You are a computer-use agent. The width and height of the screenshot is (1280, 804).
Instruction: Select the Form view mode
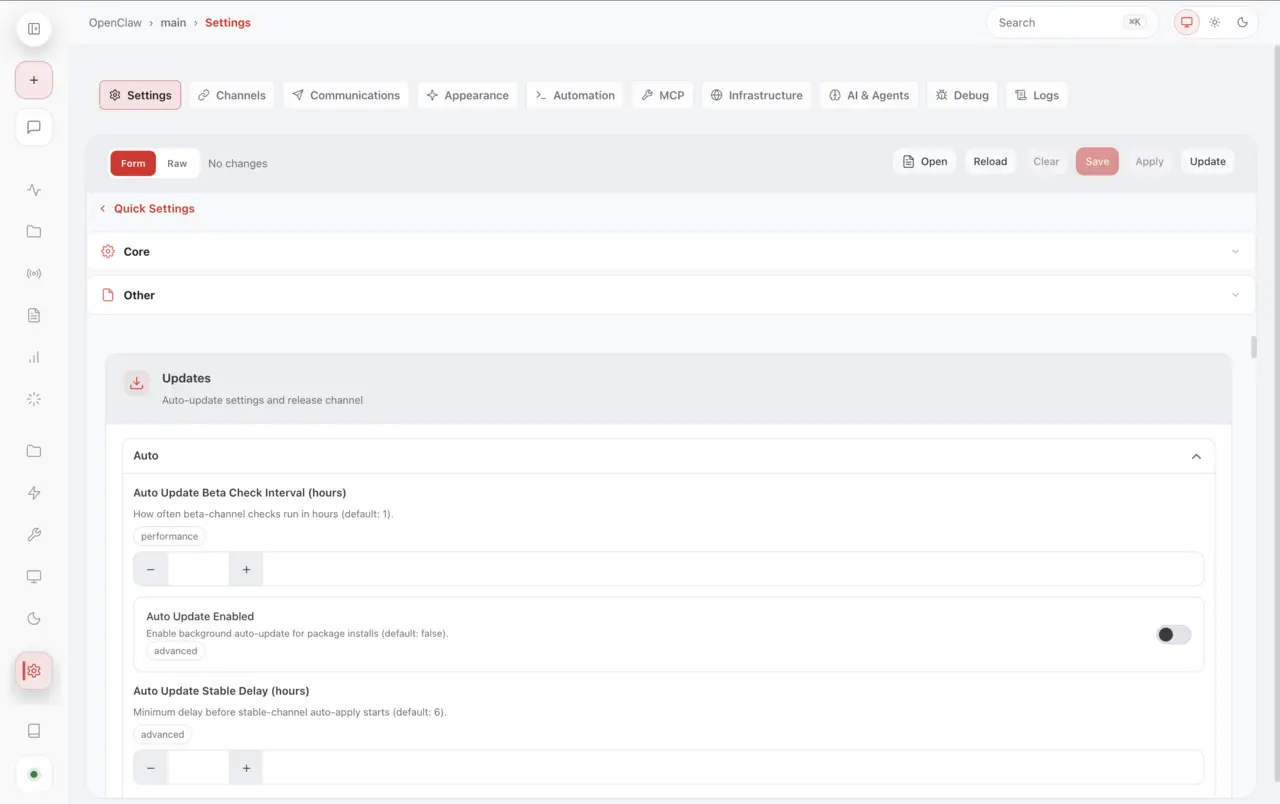[133, 163]
